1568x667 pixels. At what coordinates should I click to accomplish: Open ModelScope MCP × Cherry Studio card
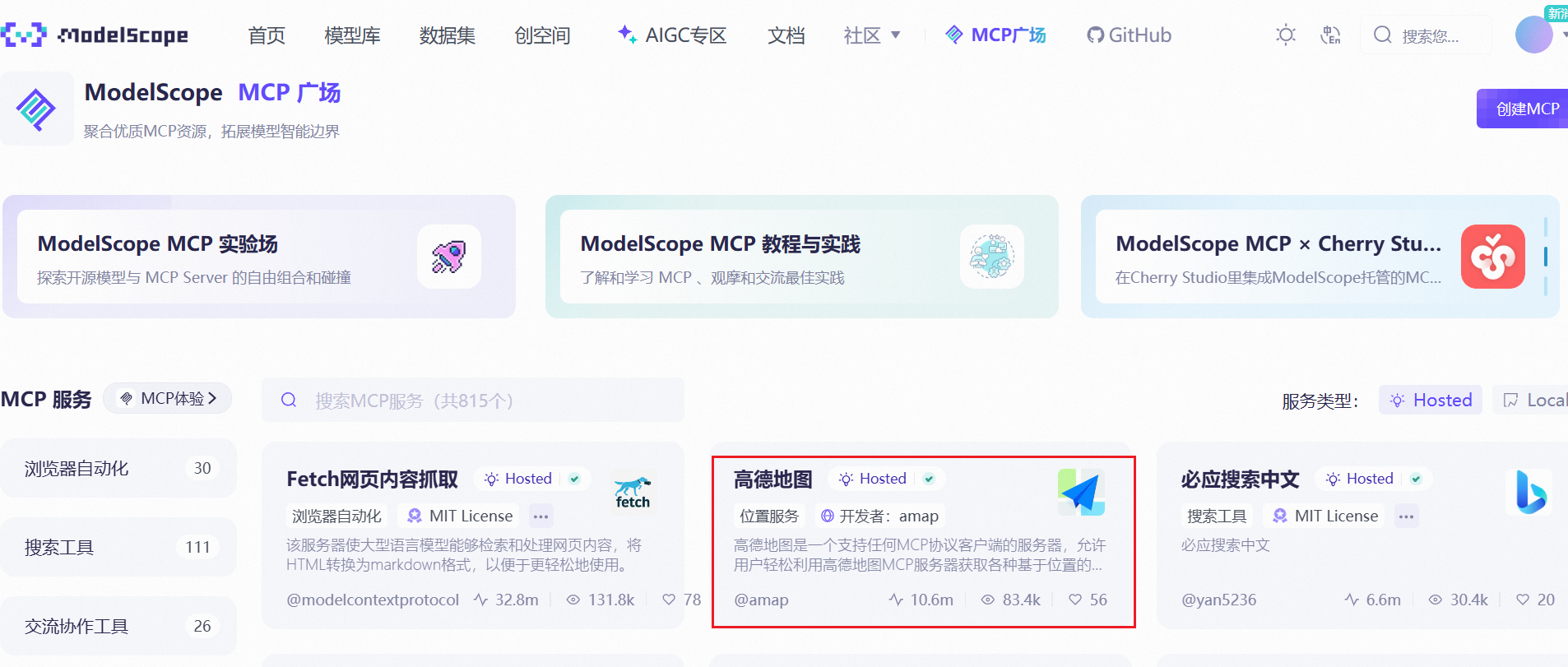tap(1320, 257)
